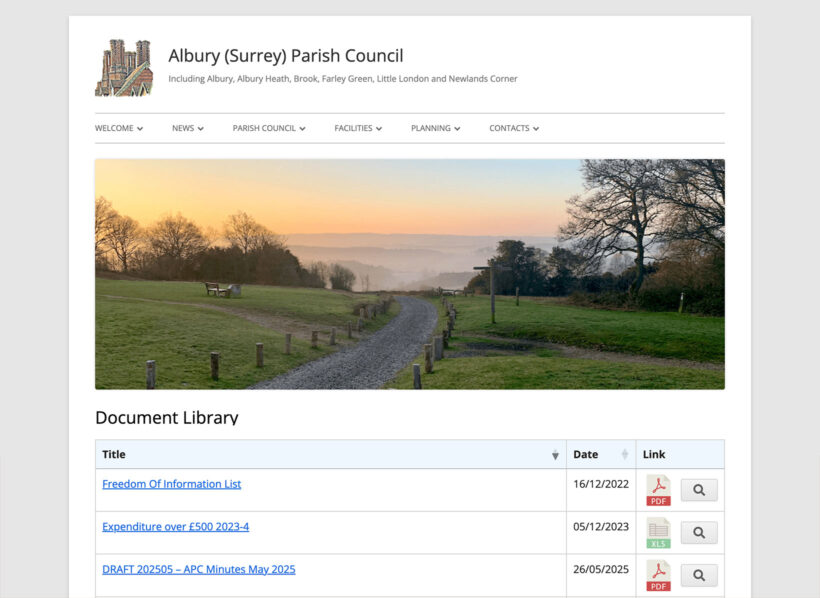This screenshot has height=598, width=820.
Task: Select the magnifier icon on the Expenditure 2023-4 row
Action: pyautogui.click(x=699, y=532)
